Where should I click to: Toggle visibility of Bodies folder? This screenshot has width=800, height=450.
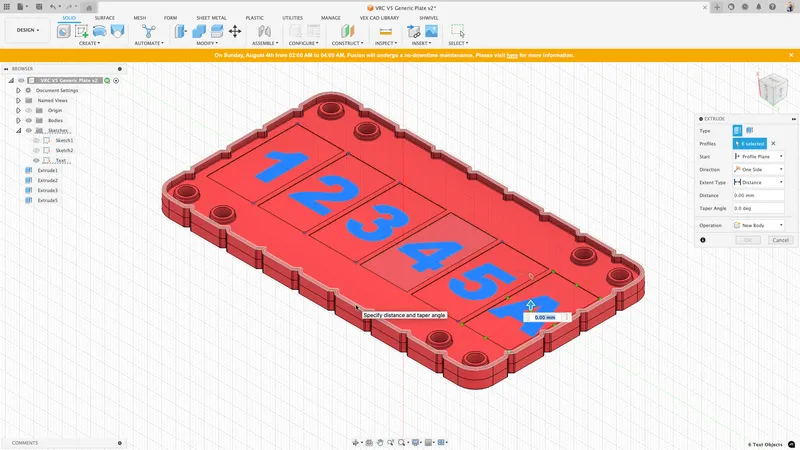(x=29, y=120)
